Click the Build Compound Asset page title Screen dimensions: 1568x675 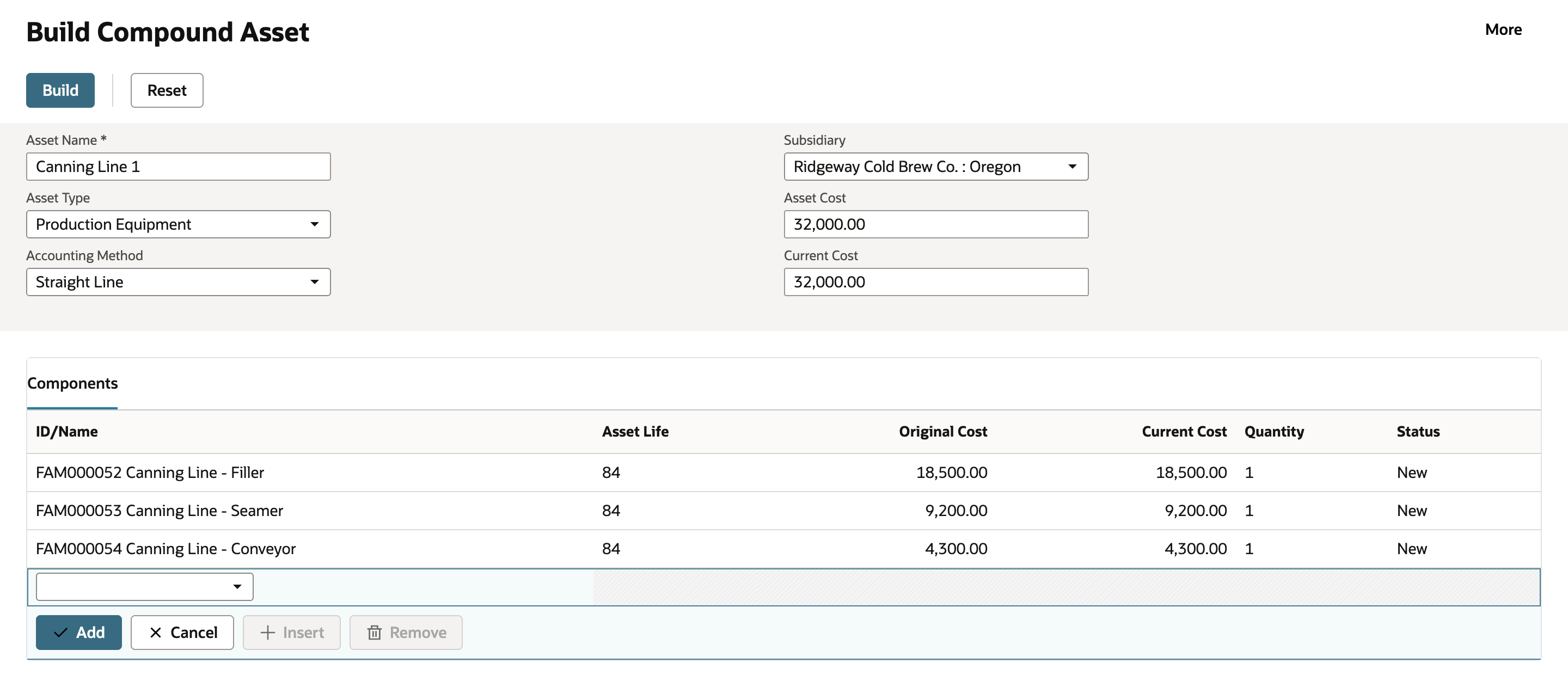(167, 32)
